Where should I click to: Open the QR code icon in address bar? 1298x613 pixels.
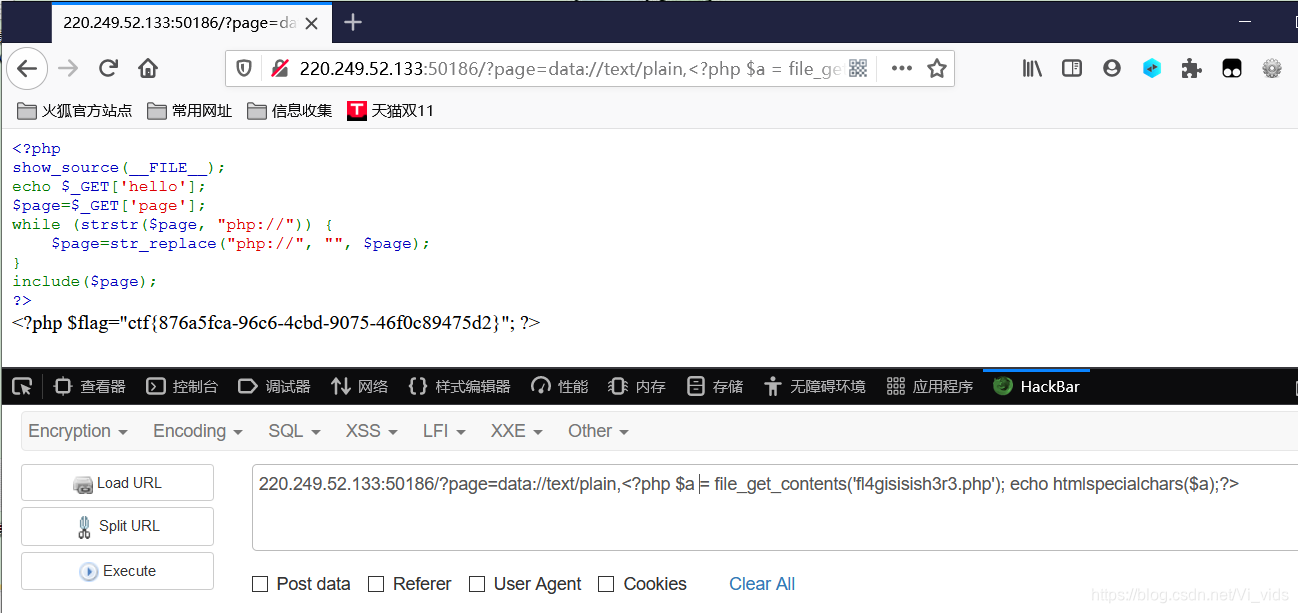pos(858,68)
